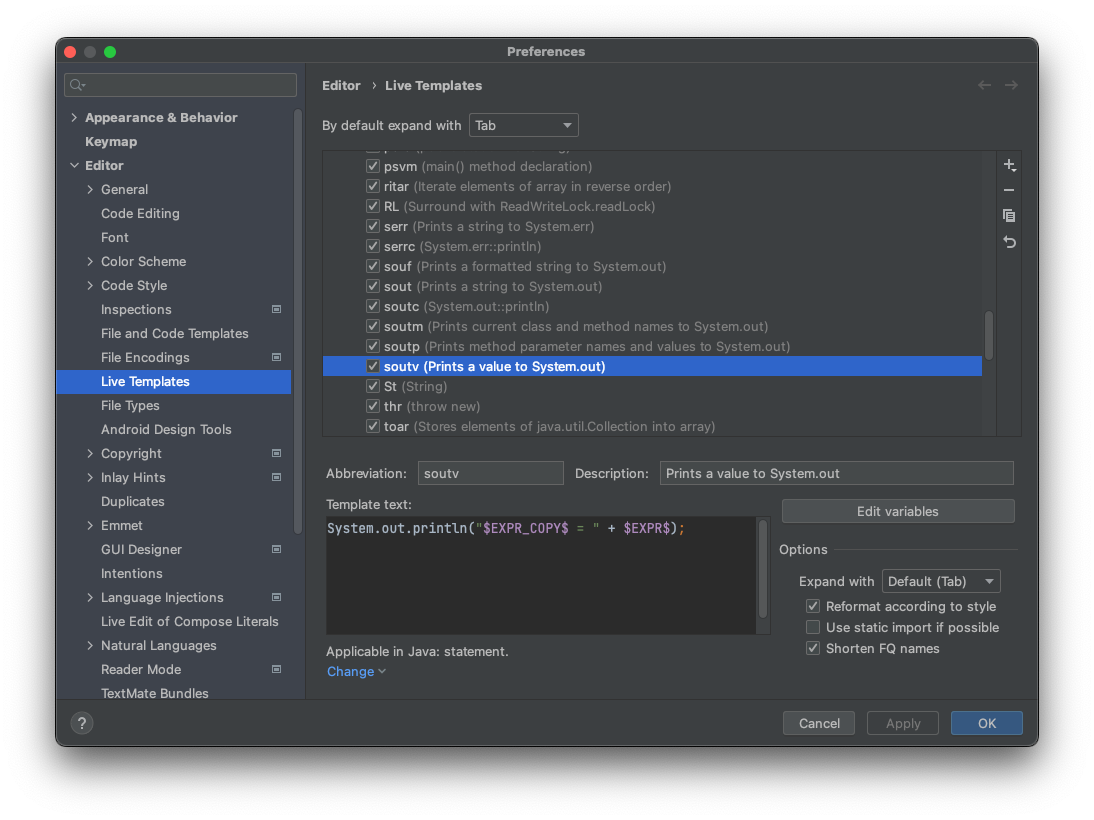The image size is (1094, 820).
Task: Toggle the thr template checkbox
Action: [x=373, y=406]
